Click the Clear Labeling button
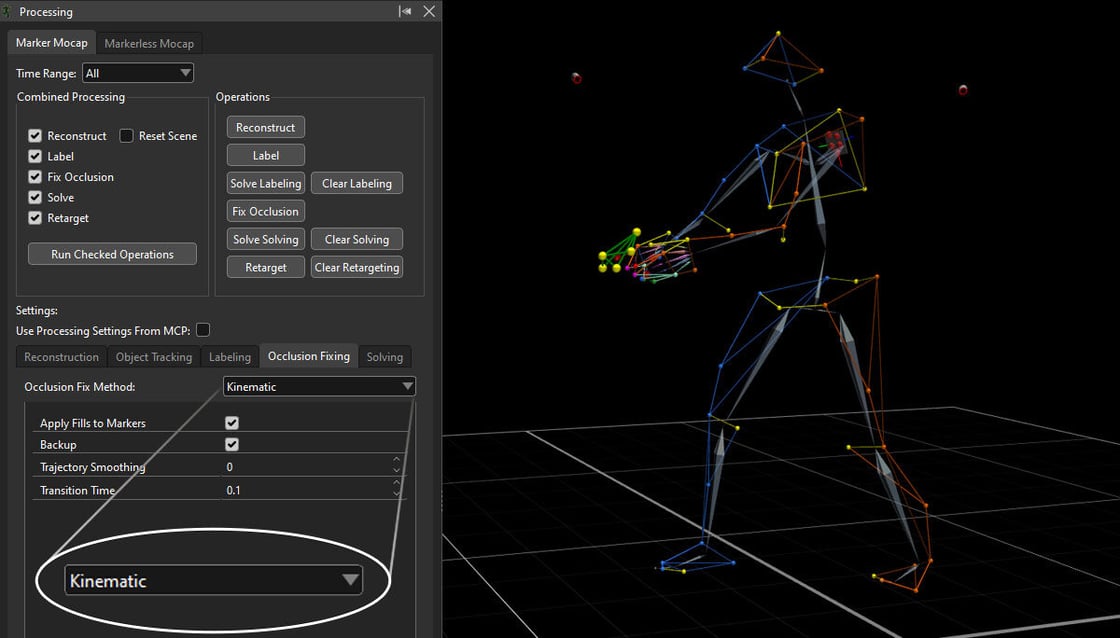 click(356, 183)
